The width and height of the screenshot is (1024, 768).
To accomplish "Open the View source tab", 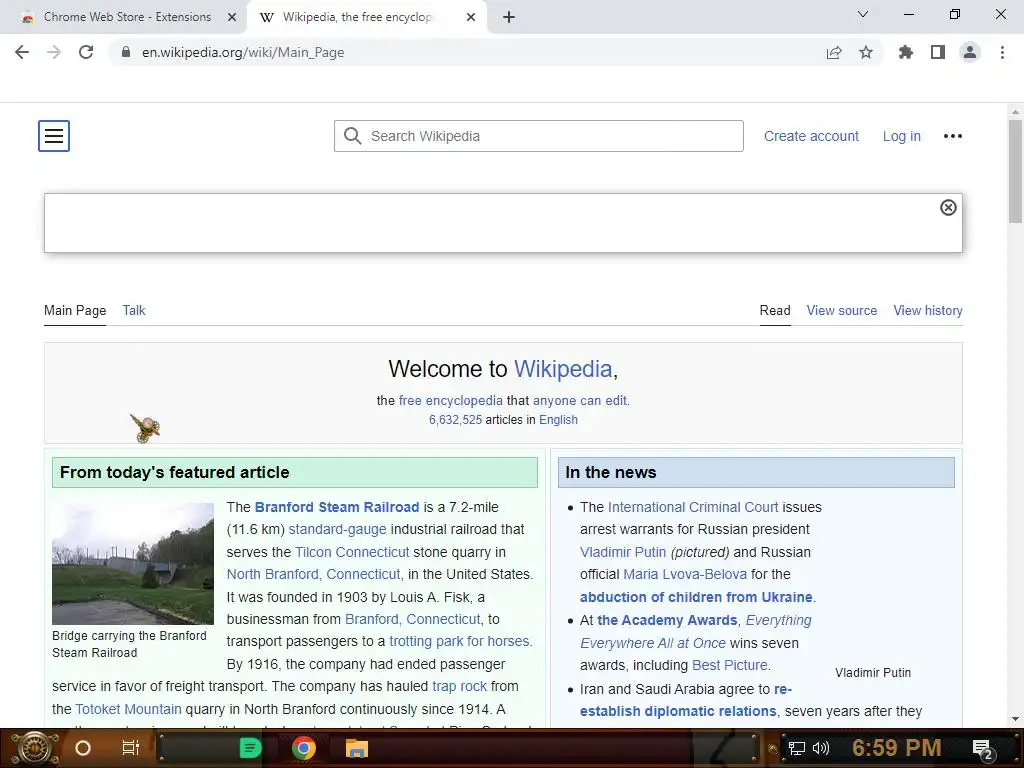I will [841, 310].
